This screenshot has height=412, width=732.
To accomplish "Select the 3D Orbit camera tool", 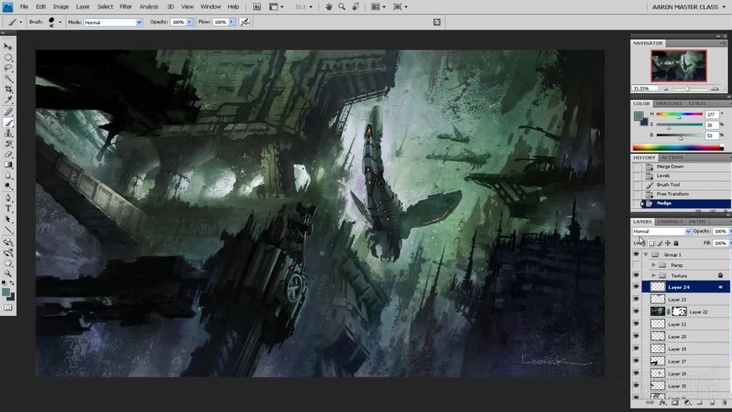I will (8, 253).
